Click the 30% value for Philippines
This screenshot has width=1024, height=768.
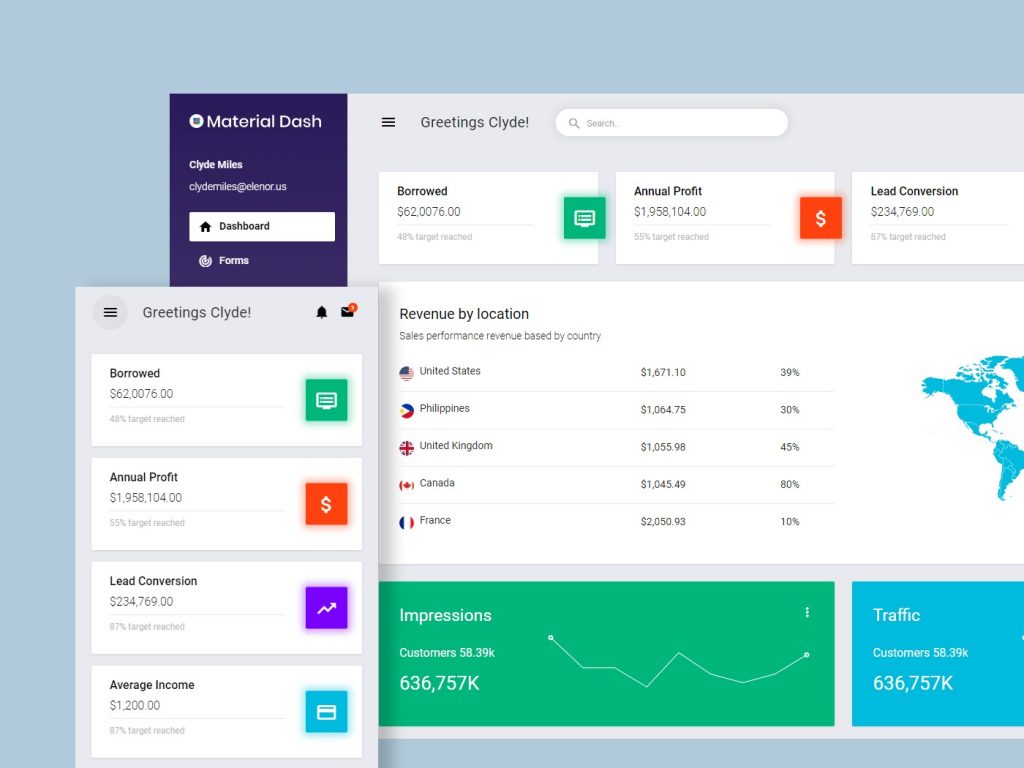coord(790,409)
